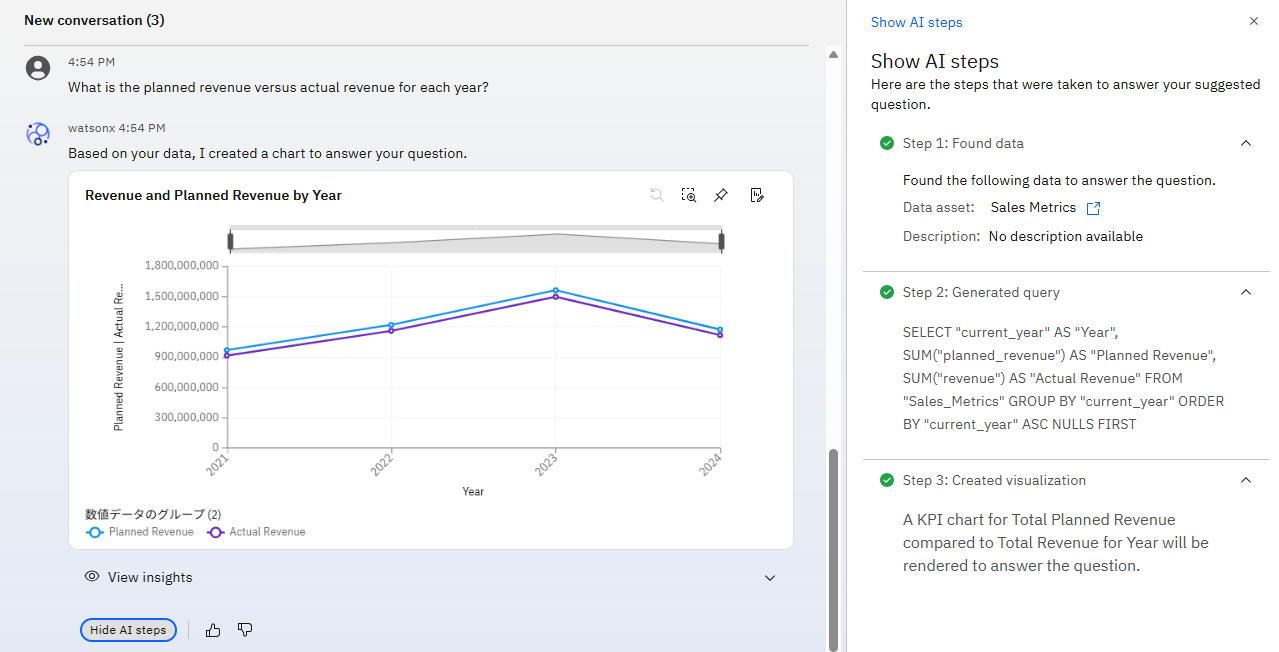Click the 2022 Planned Revenue data point

(391, 325)
